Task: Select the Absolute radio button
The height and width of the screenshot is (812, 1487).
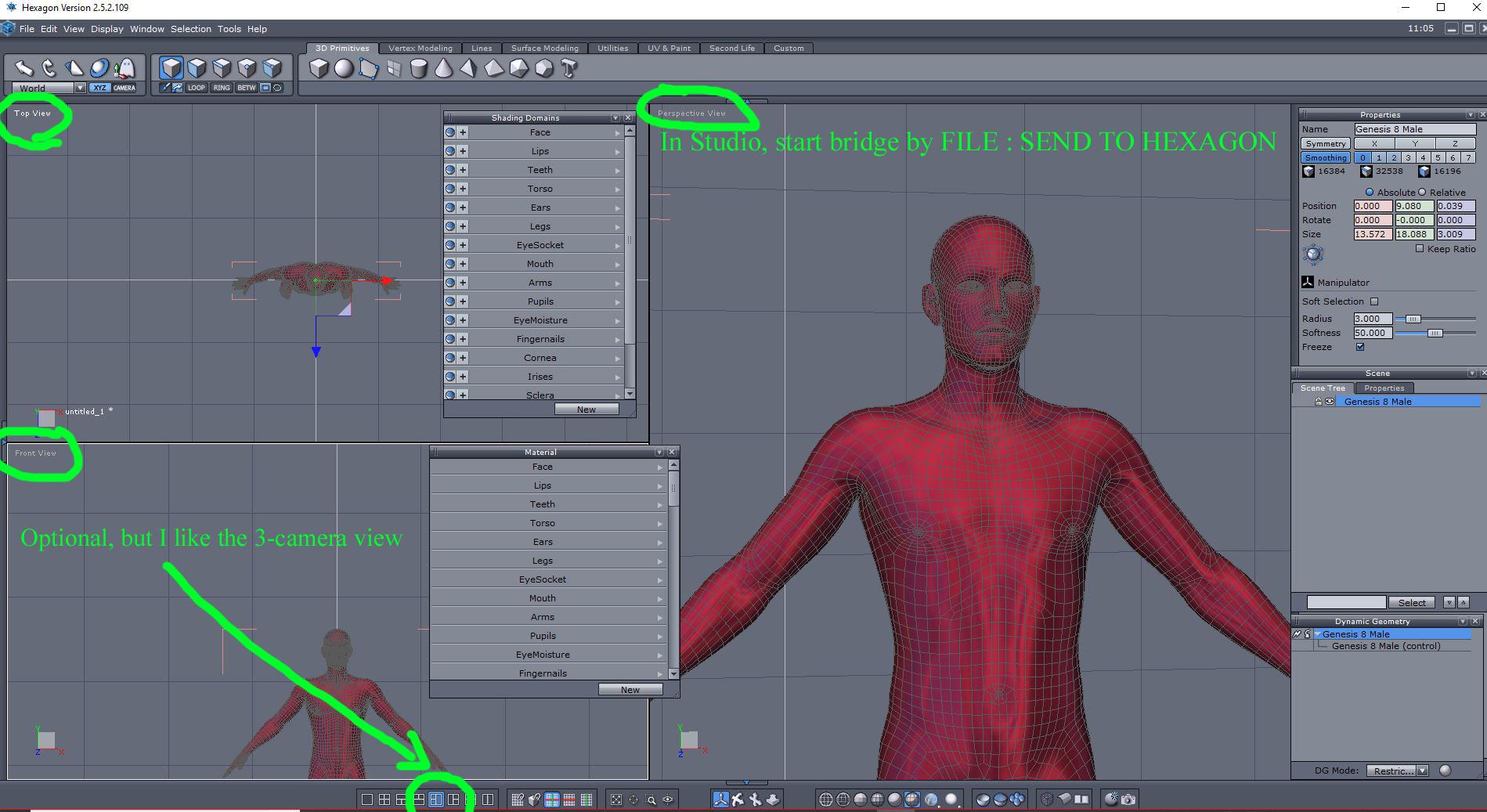Action: [x=1370, y=192]
